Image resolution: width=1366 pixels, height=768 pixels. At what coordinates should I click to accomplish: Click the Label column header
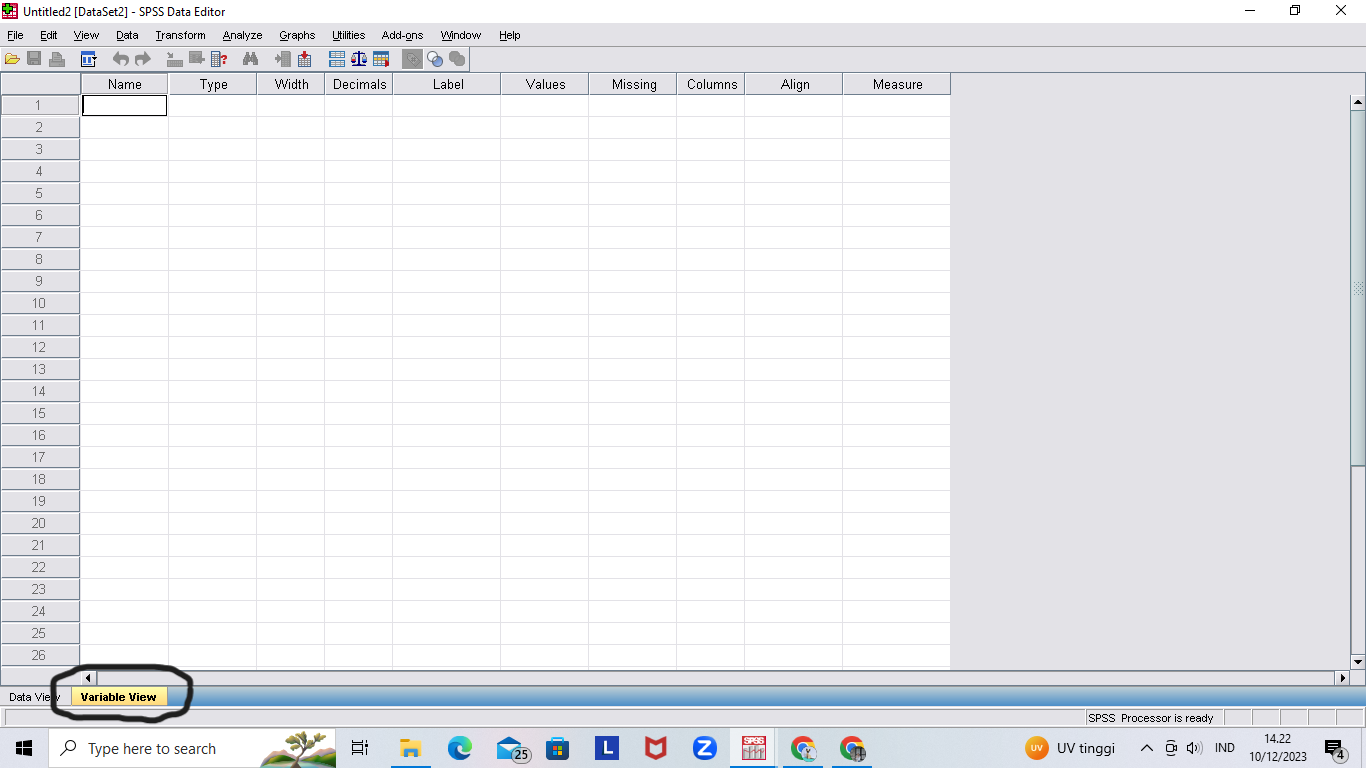coord(447,84)
